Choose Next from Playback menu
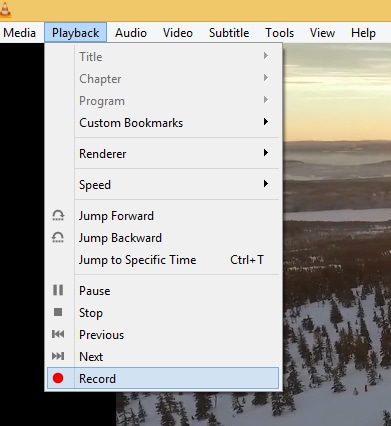This screenshot has width=391, height=426. [x=163, y=357]
